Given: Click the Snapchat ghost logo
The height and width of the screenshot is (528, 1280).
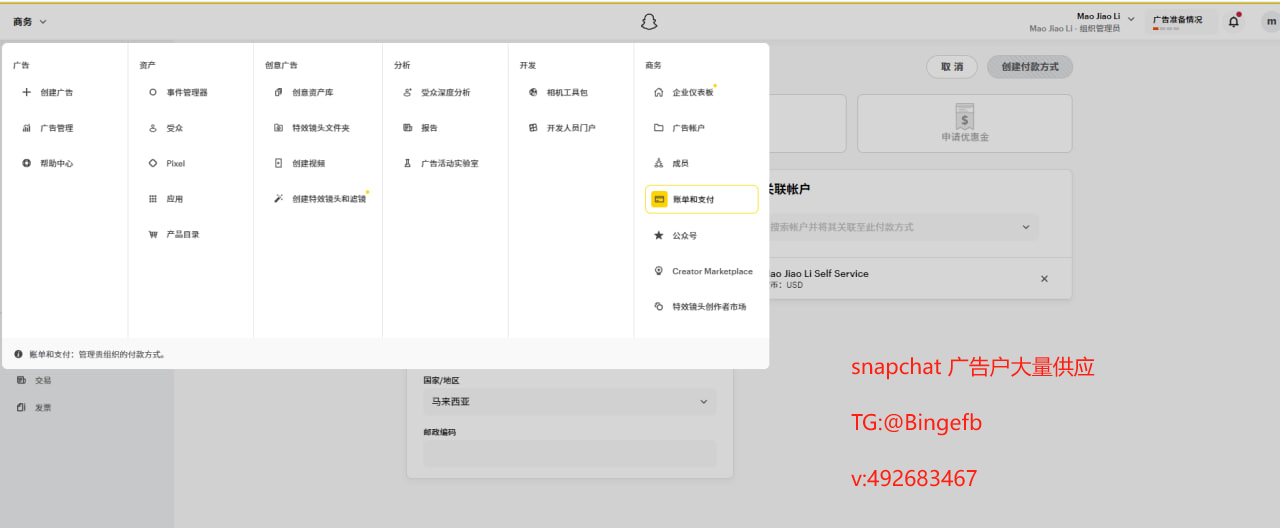Looking at the screenshot, I should 649,21.
